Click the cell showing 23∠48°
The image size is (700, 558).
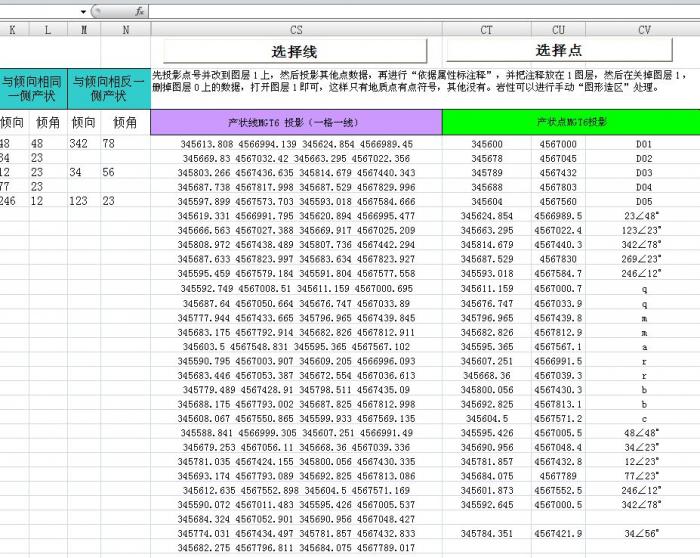pos(643,216)
